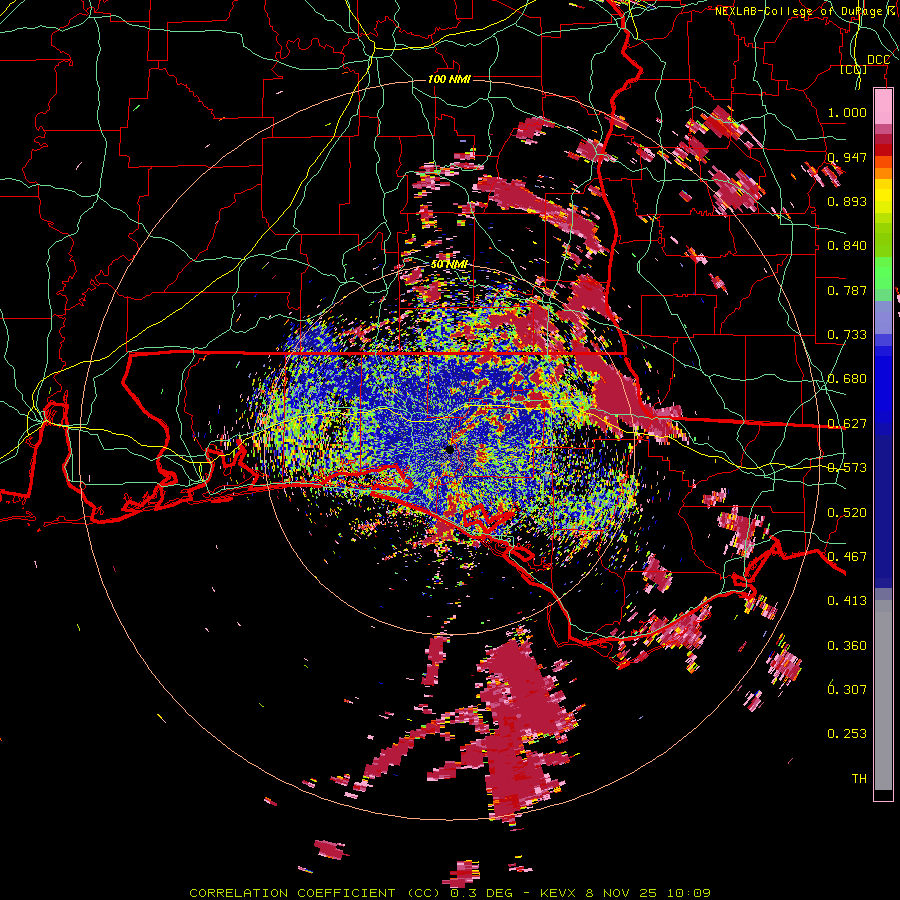
Task: Click the NEXLAB-College of DuPage credit text
Action: (x=807, y=11)
